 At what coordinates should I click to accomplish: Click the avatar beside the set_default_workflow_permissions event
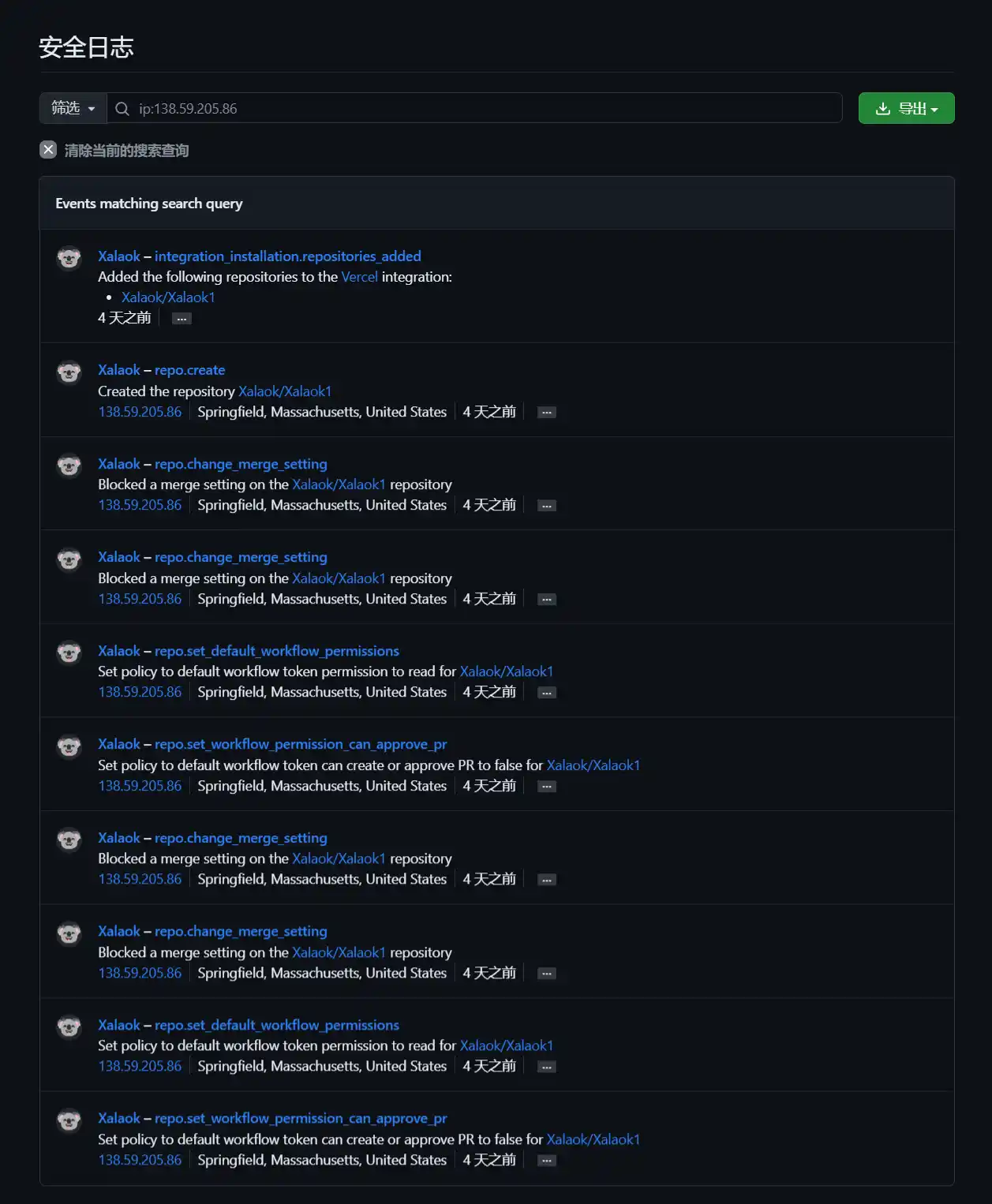click(69, 652)
